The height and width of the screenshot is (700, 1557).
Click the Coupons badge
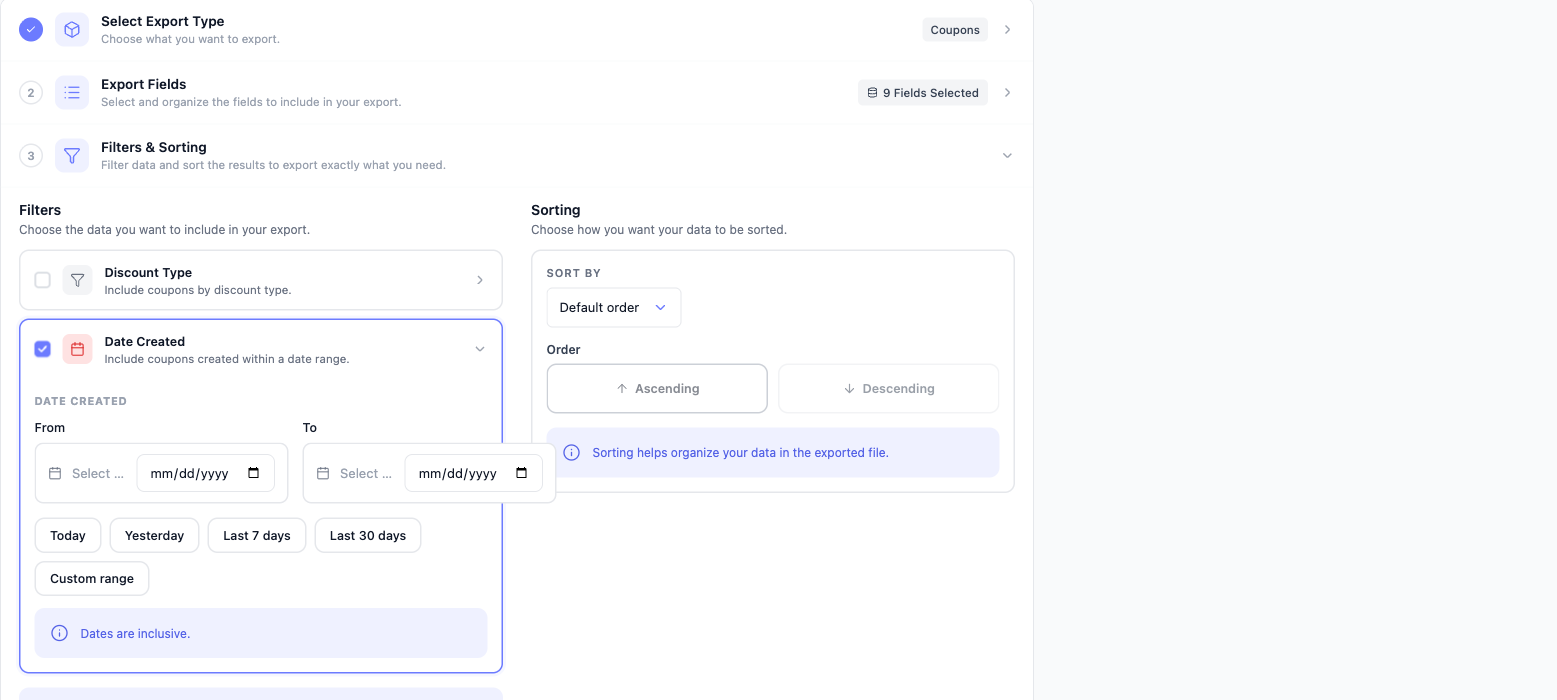coord(955,30)
